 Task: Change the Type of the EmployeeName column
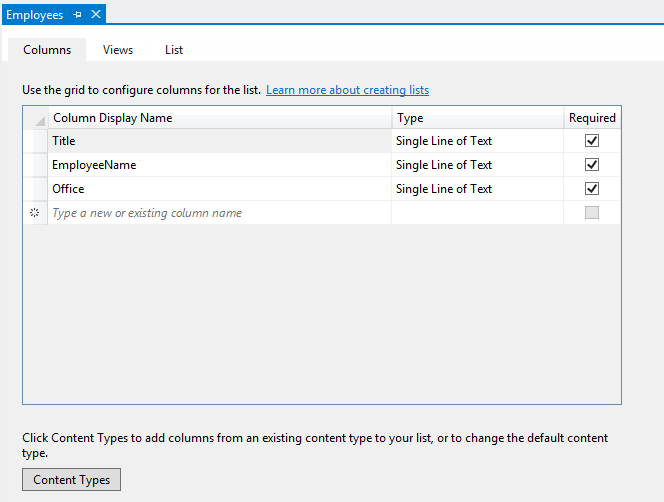[476, 165]
